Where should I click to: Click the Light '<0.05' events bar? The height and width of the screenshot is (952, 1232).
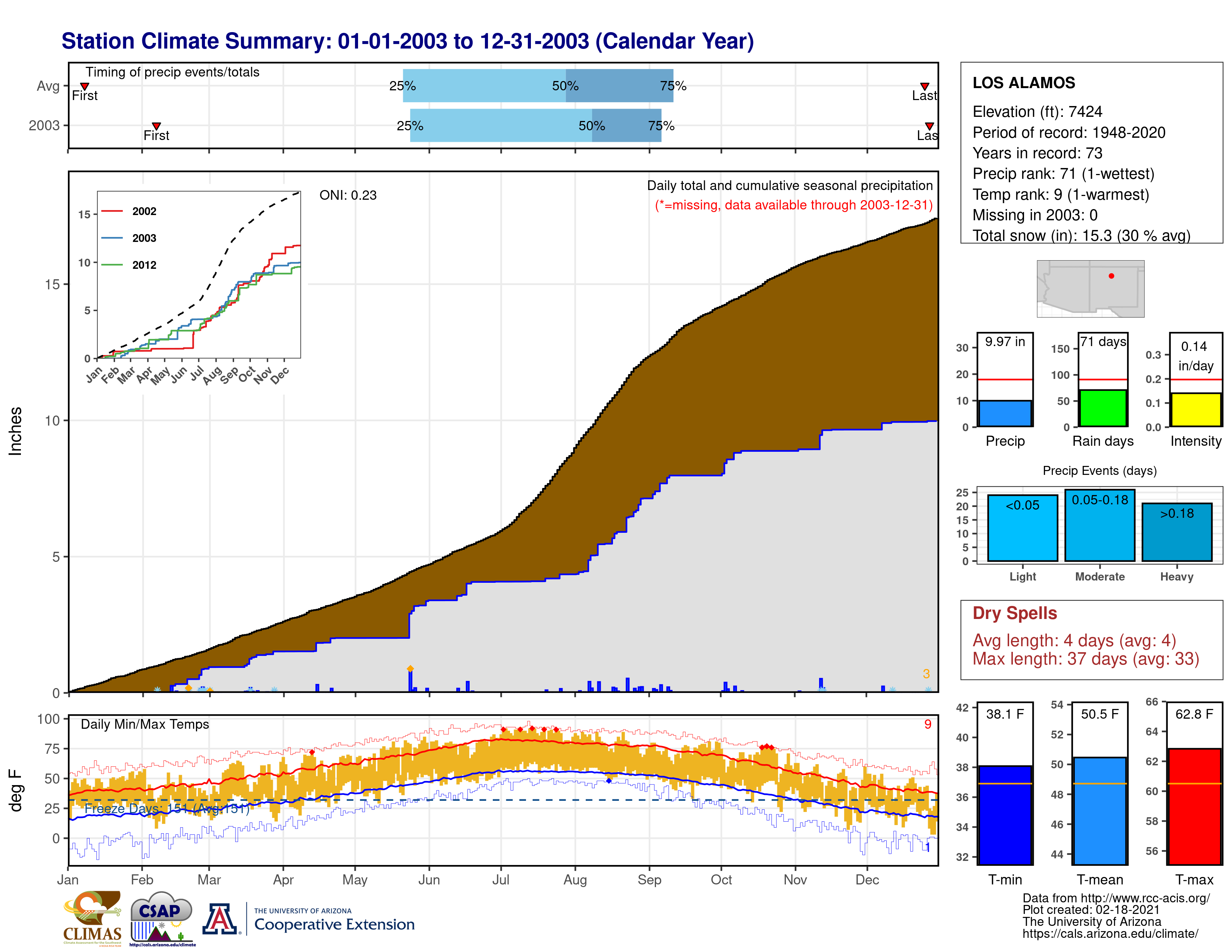pyautogui.click(x=1023, y=528)
